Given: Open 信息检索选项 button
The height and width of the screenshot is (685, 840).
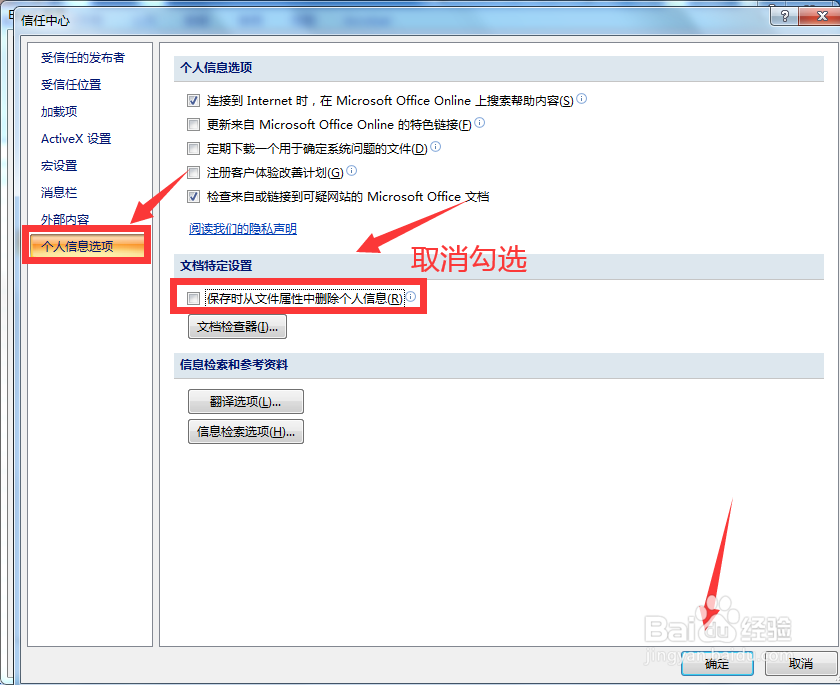Looking at the screenshot, I should pos(246,432).
